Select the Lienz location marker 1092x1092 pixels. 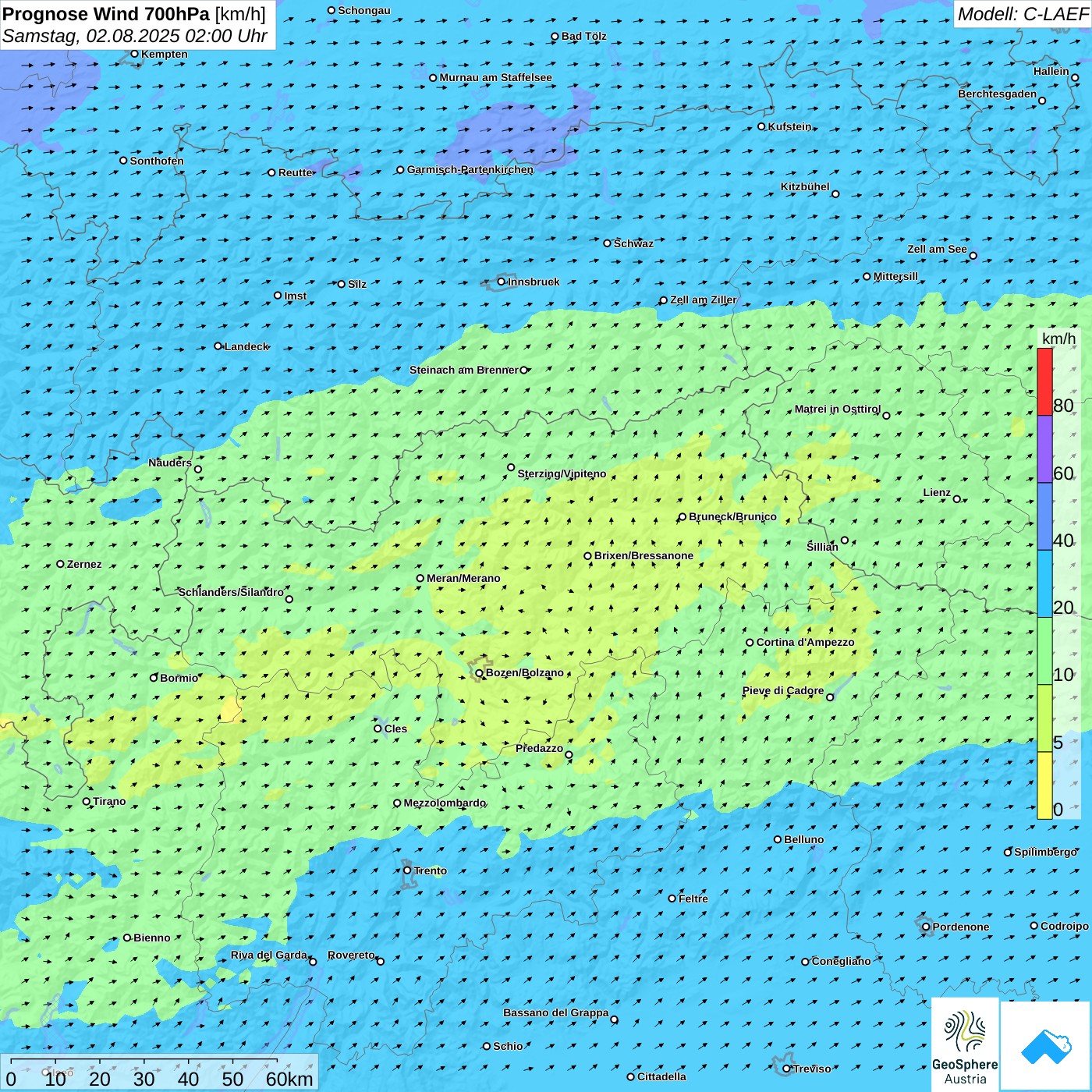(x=957, y=499)
